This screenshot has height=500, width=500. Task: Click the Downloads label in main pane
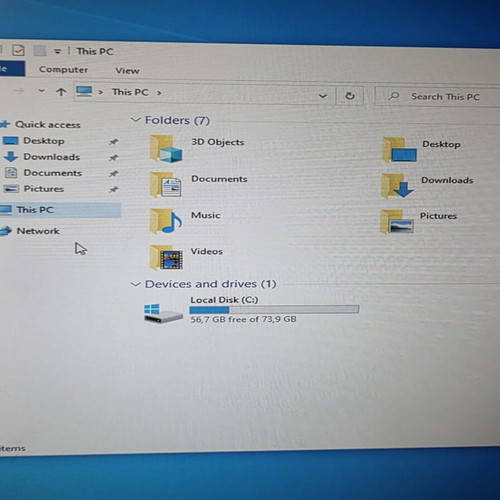447,180
